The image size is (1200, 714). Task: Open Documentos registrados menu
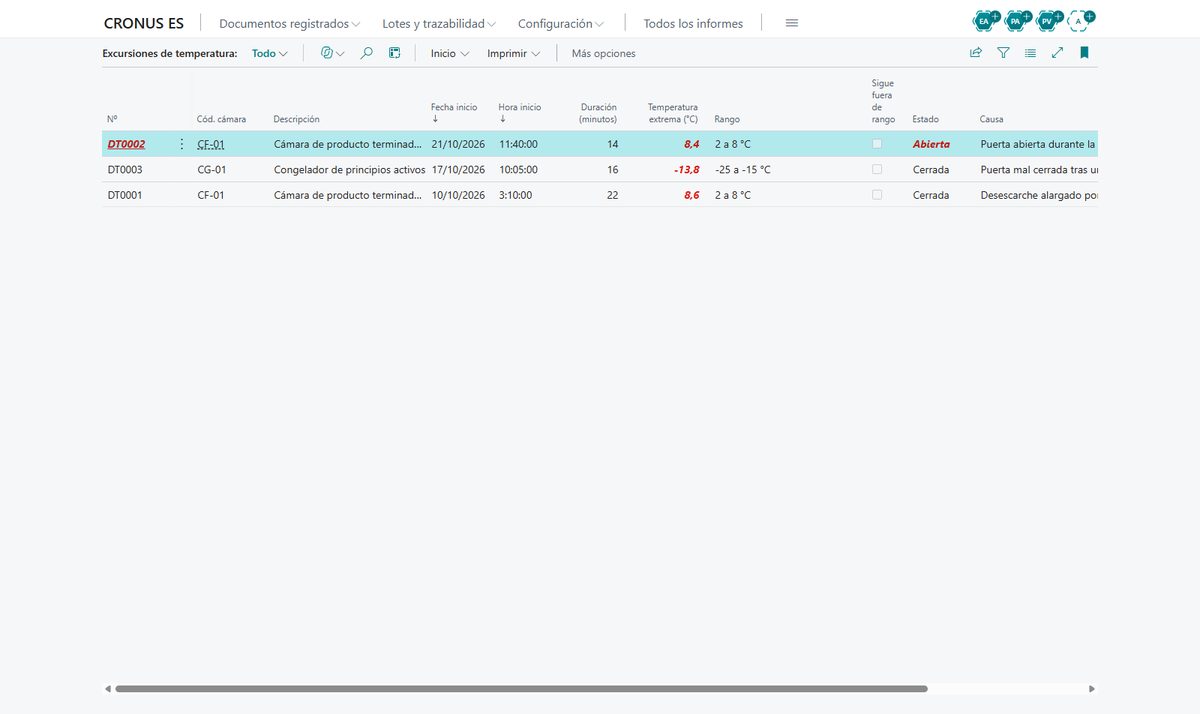click(x=290, y=23)
